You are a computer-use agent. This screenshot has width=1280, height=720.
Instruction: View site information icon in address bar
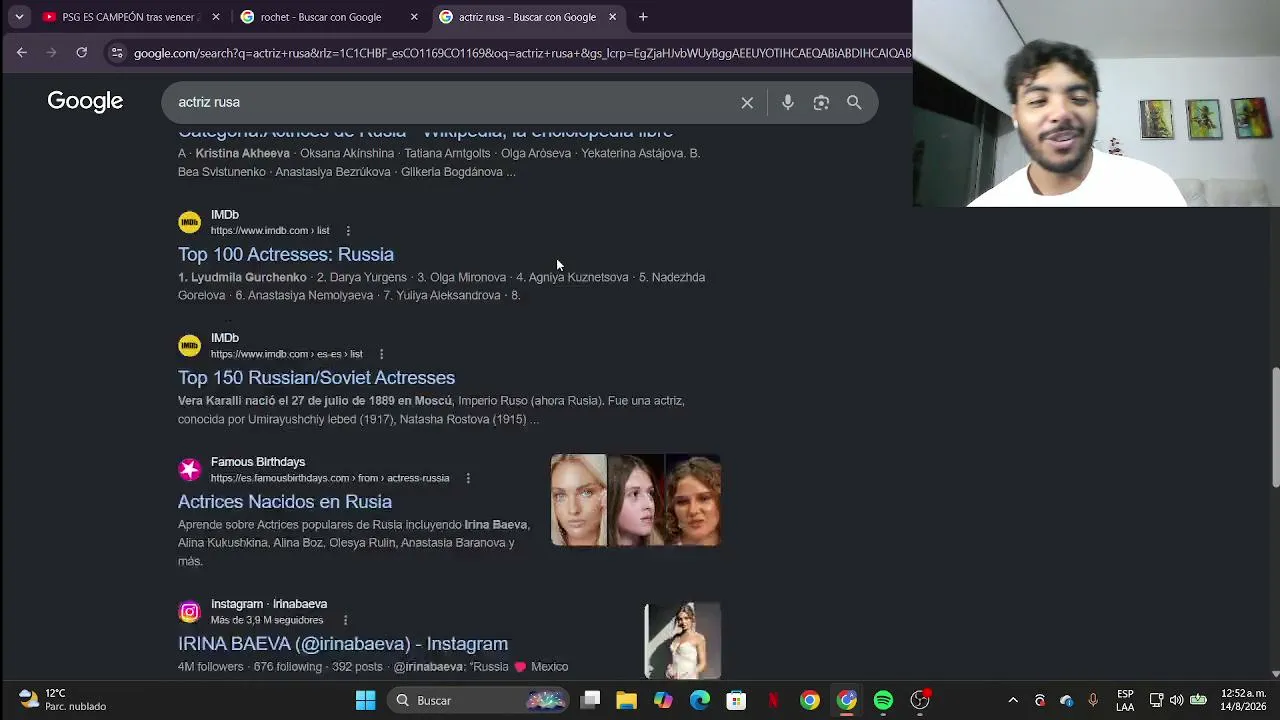(117, 53)
